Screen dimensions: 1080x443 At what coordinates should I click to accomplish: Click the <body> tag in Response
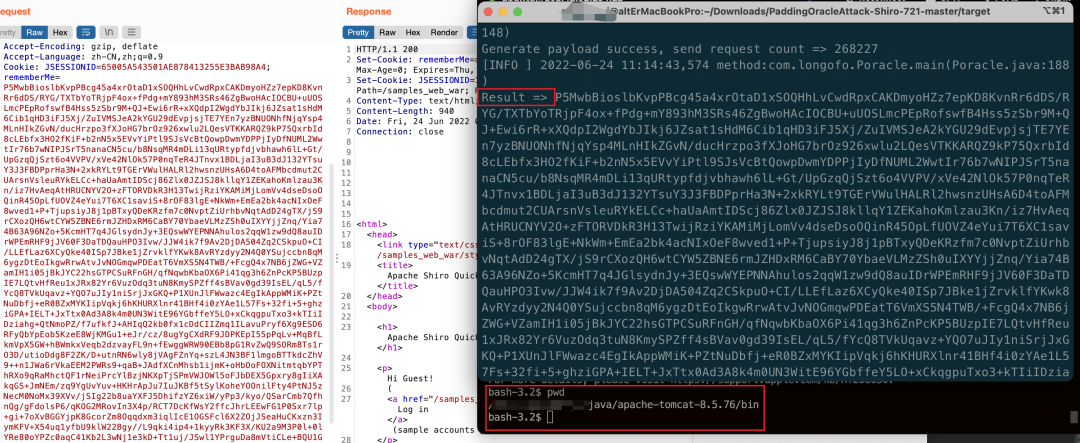pos(380,305)
